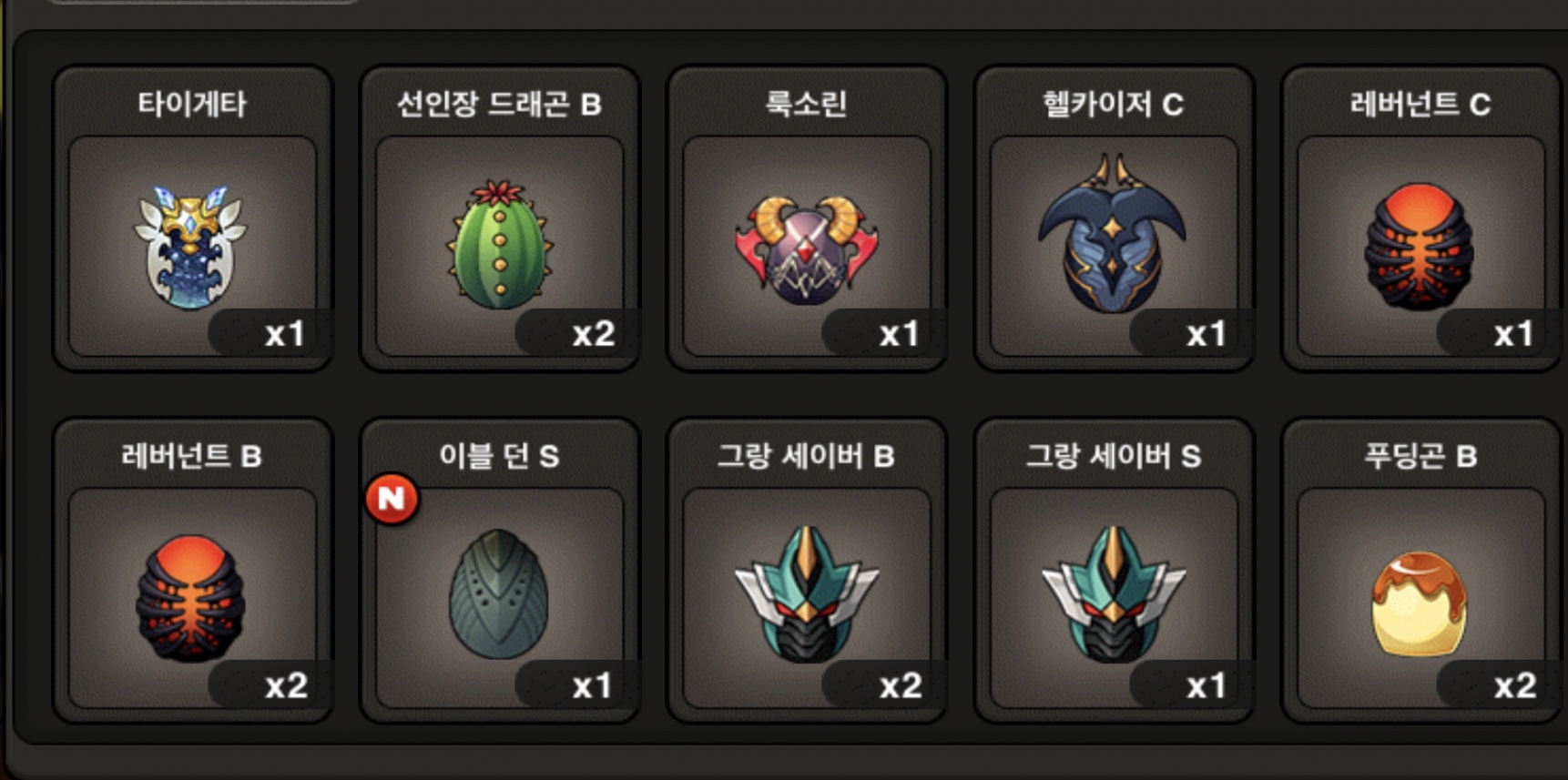This screenshot has width=1568, height=780.
Task: Click the 타이게타 name label
Action: [192, 104]
